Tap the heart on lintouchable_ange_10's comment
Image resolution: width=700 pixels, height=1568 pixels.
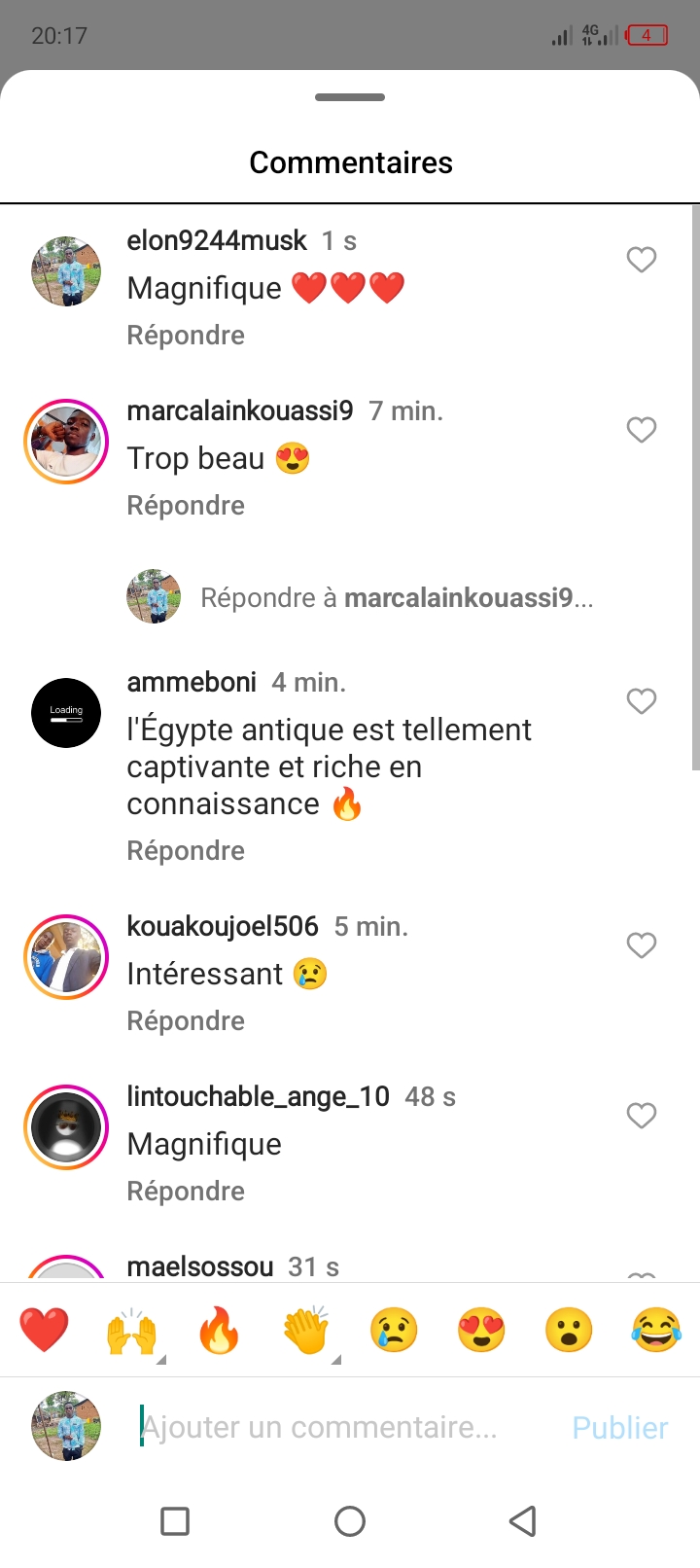[x=641, y=1116]
